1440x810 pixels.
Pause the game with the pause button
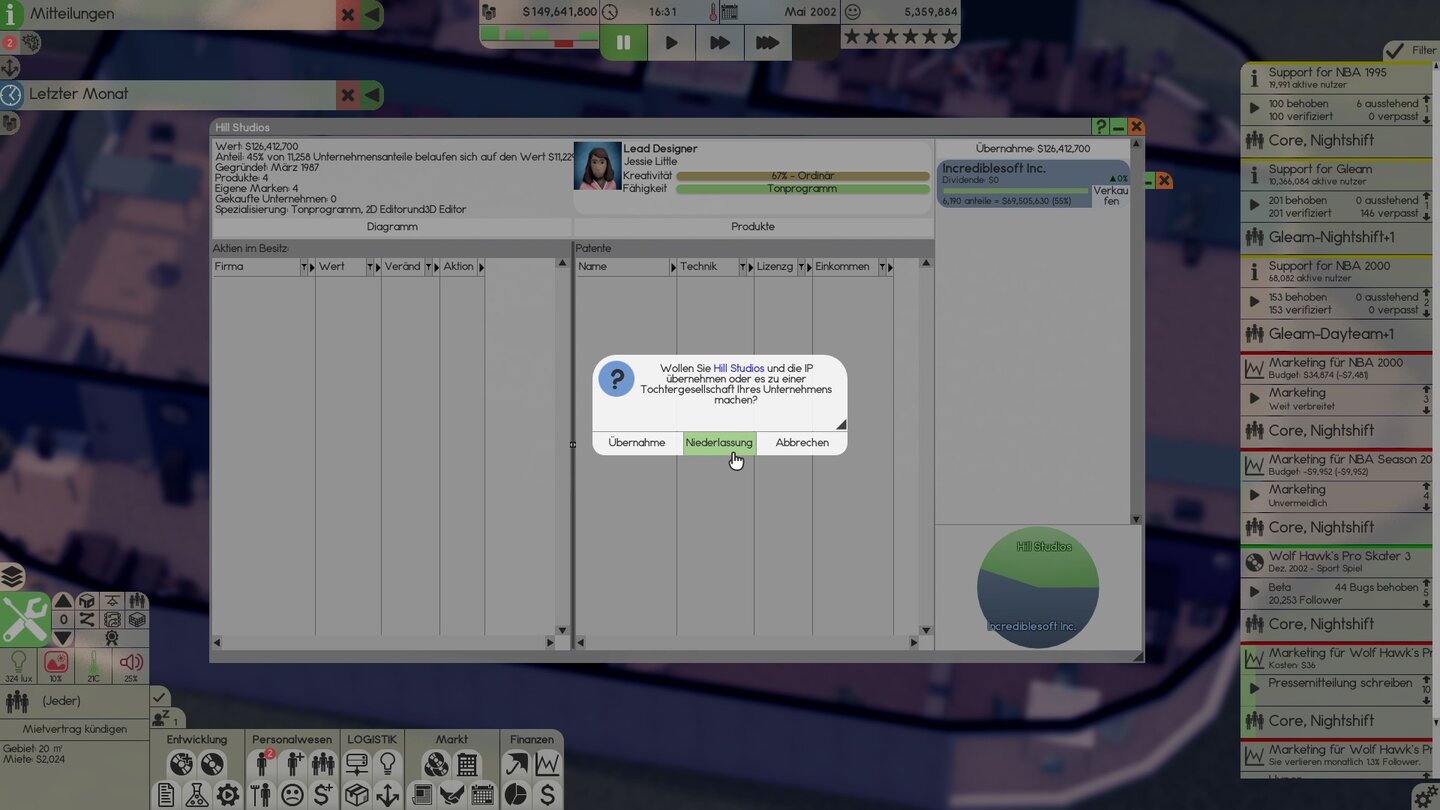tap(624, 43)
